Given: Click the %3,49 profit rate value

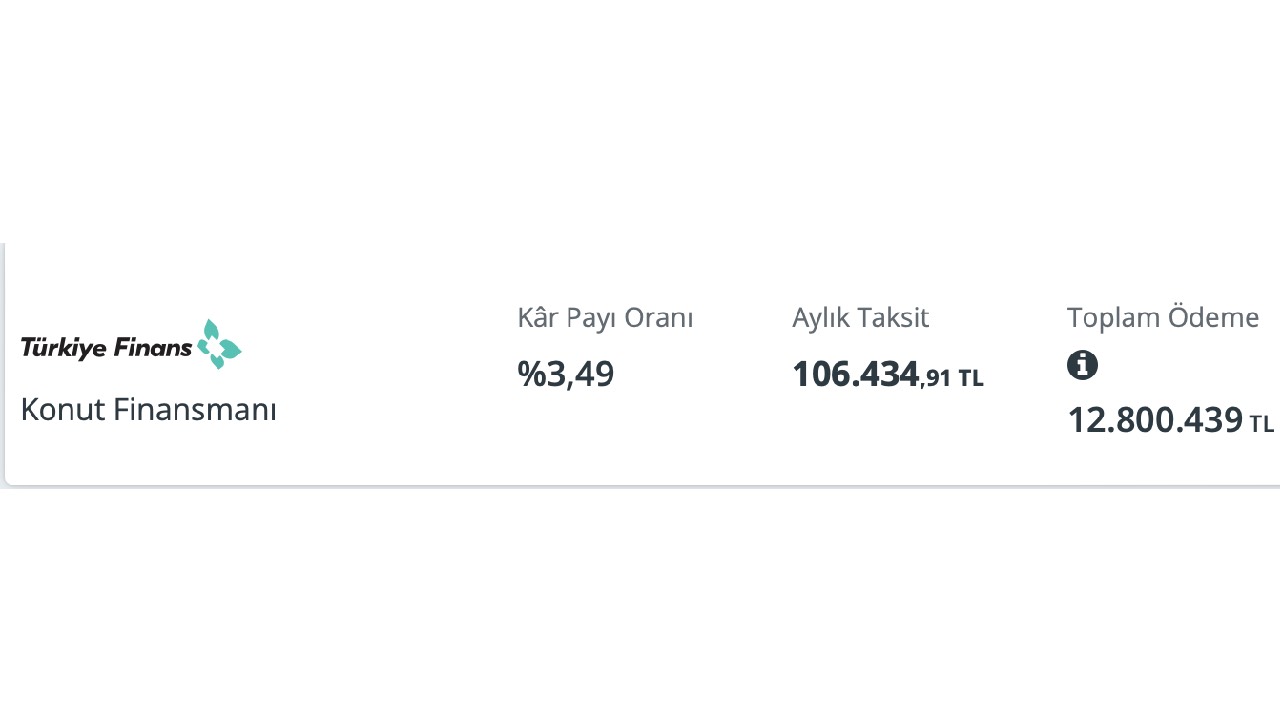Looking at the screenshot, I should point(566,373).
